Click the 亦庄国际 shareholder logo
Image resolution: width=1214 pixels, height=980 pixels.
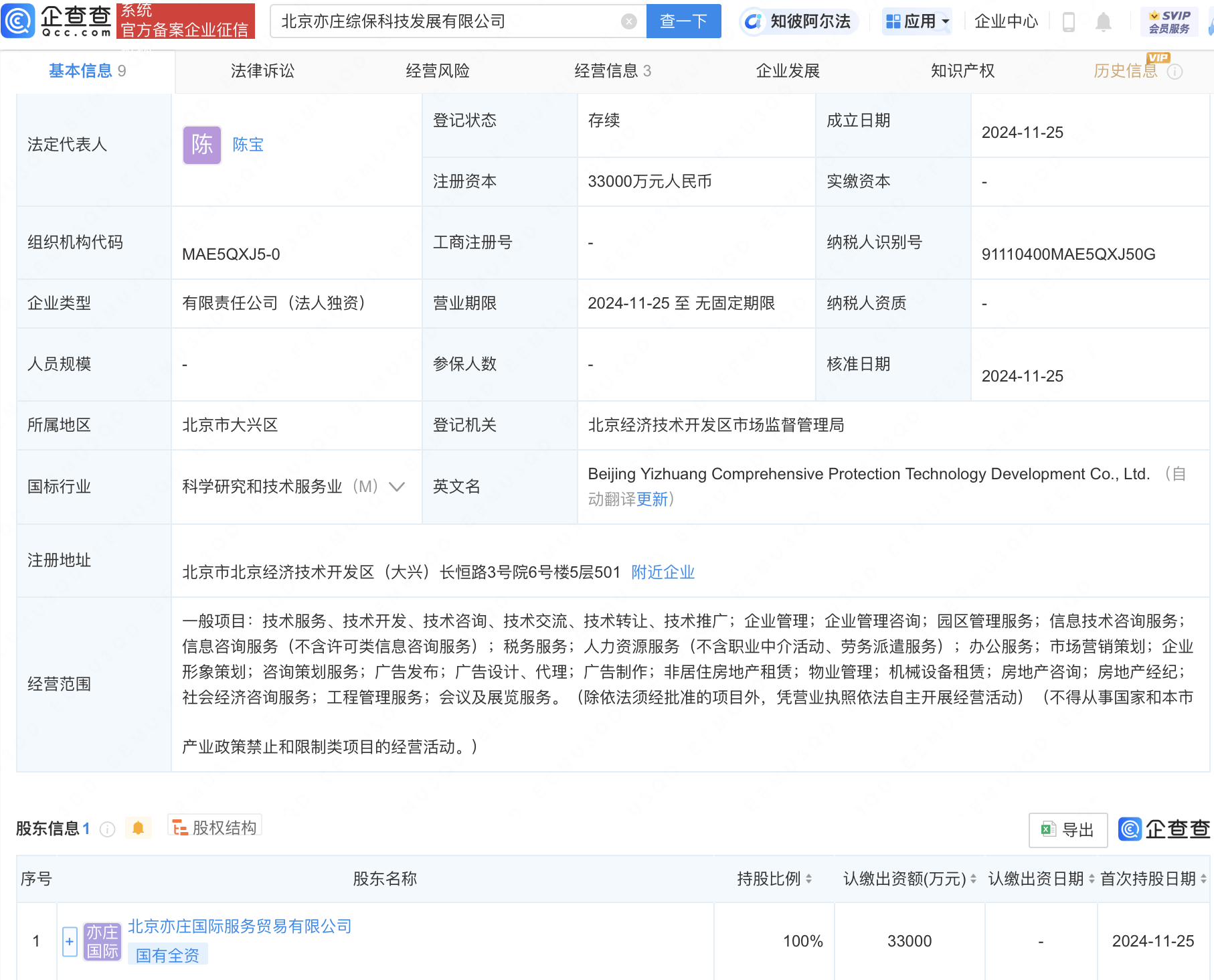tap(102, 942)
